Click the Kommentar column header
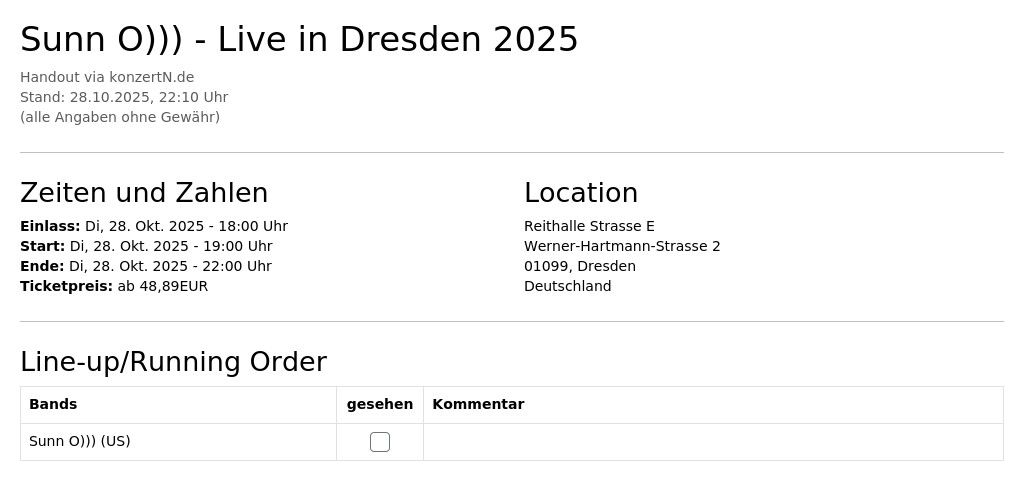Screen dimensions: 1024x497 [478, 404]
